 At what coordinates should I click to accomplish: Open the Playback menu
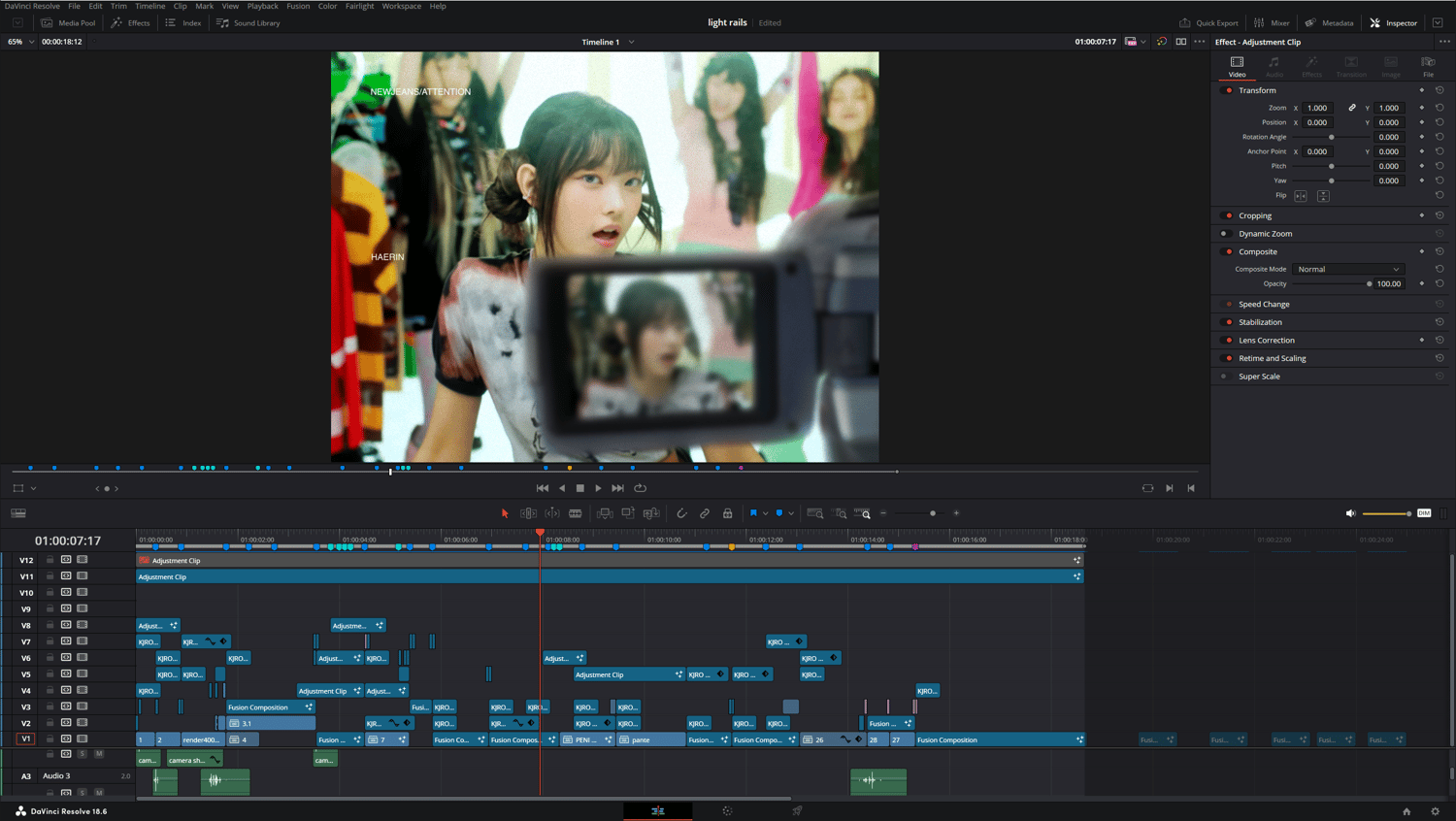click(x=262, y=6)
